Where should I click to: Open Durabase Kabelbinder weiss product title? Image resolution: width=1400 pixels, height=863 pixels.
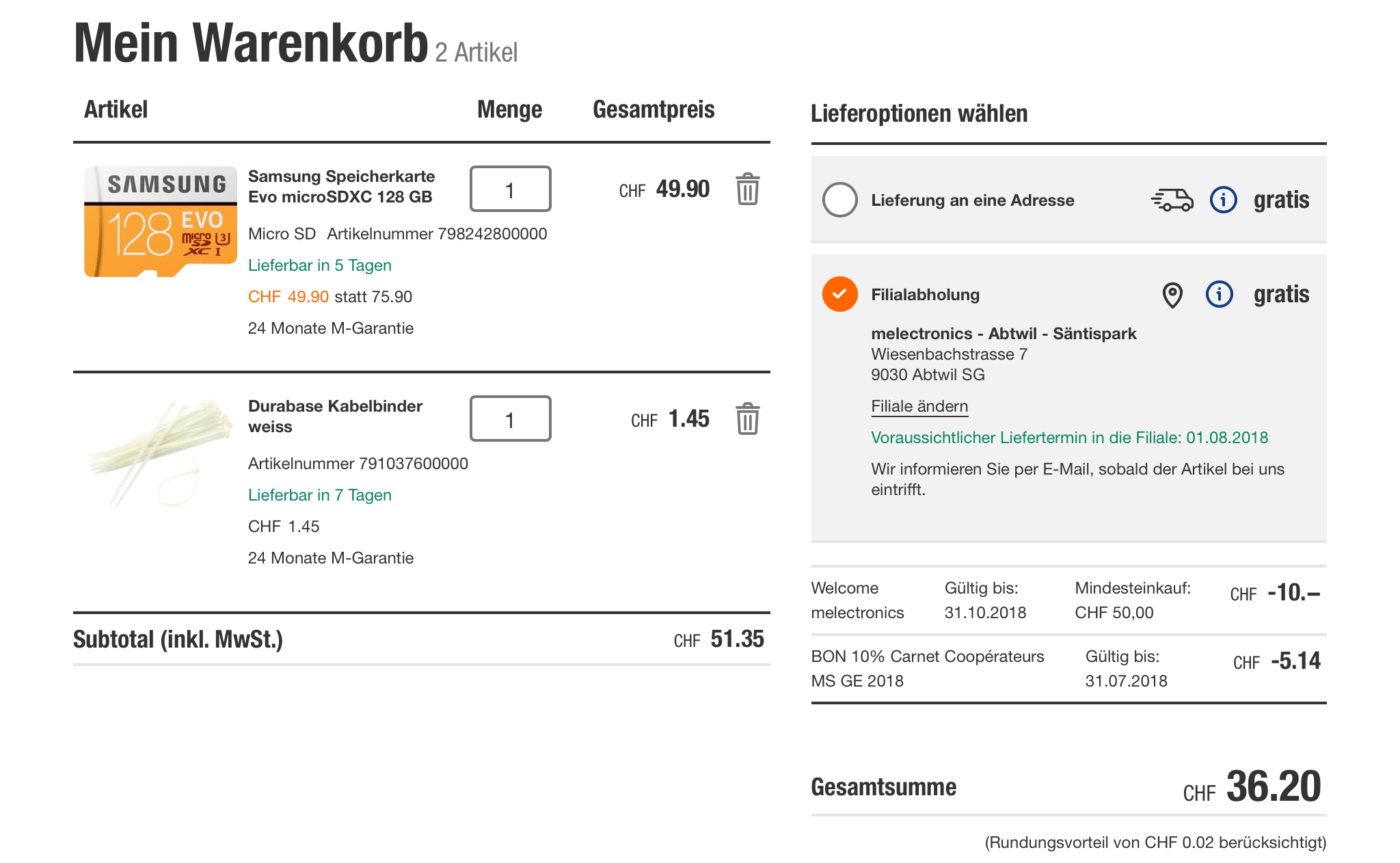tap(335, 416)
